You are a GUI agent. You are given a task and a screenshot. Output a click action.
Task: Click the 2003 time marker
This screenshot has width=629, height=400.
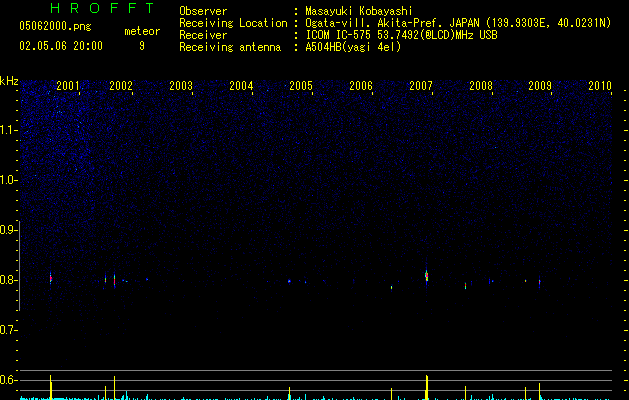[181, 86]
